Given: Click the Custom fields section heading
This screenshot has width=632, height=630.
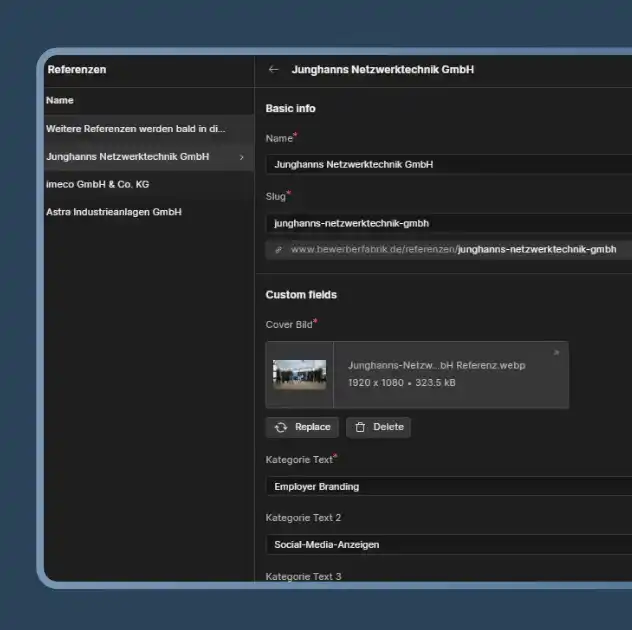Looking at the screenshot, I should tap(301, 295).
